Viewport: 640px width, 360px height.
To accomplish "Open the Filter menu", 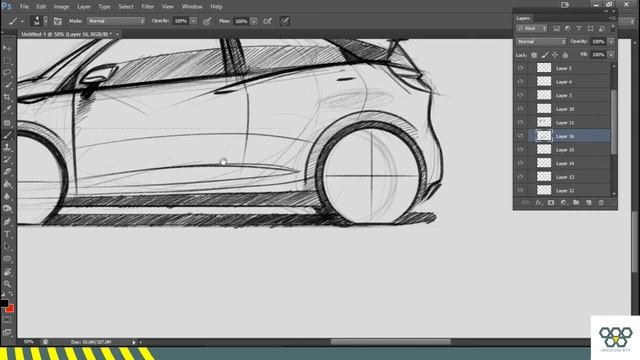I will (148, 7).
